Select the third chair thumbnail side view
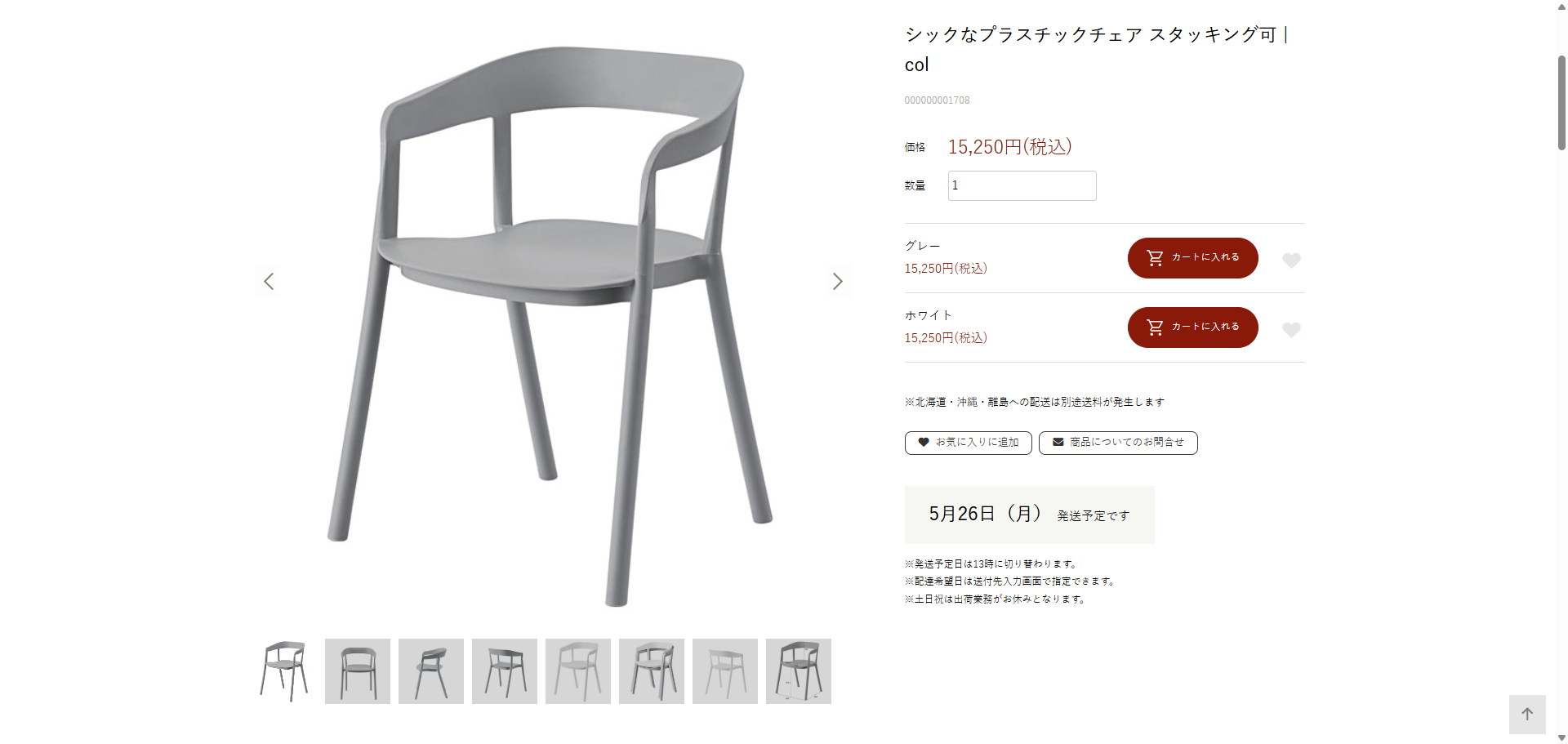The height and width of the screenshot is (744, 1568). 431,671
